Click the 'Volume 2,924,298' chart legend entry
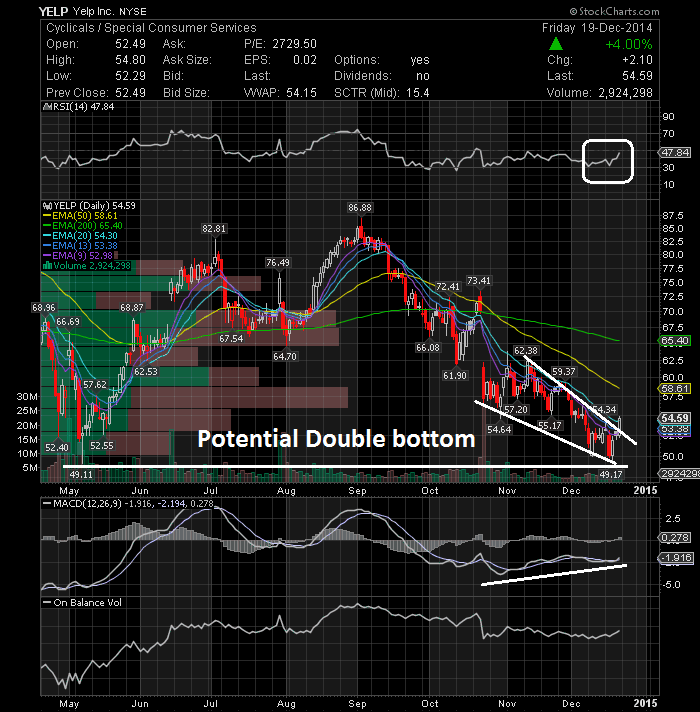Screen dimensions: 700x712 [x=92, y=266]
